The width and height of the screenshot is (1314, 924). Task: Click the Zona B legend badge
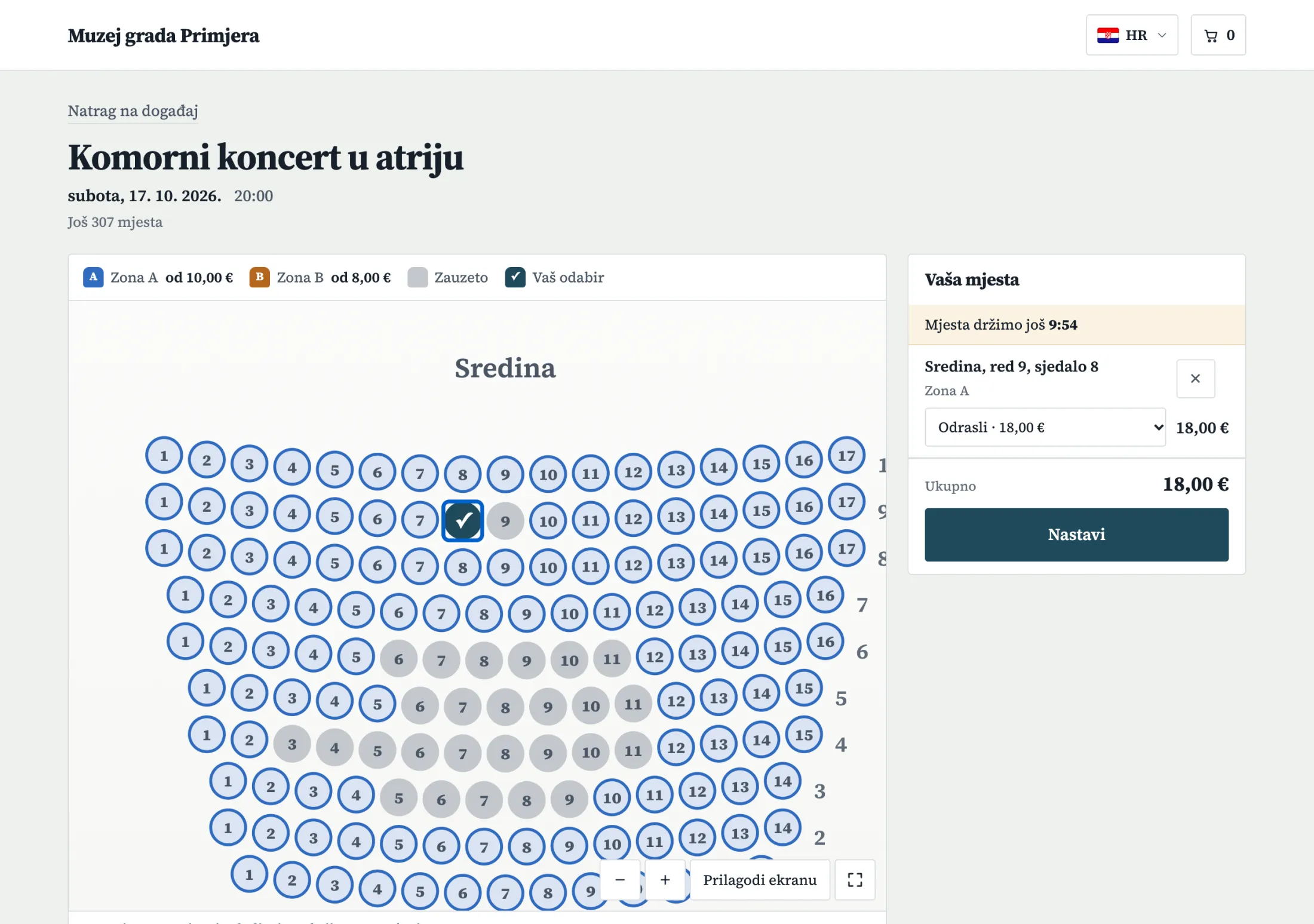259,277
